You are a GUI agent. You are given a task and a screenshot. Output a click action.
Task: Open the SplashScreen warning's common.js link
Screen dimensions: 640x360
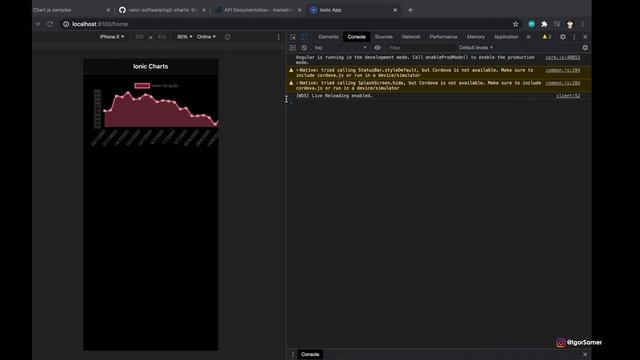click(562, 83)
